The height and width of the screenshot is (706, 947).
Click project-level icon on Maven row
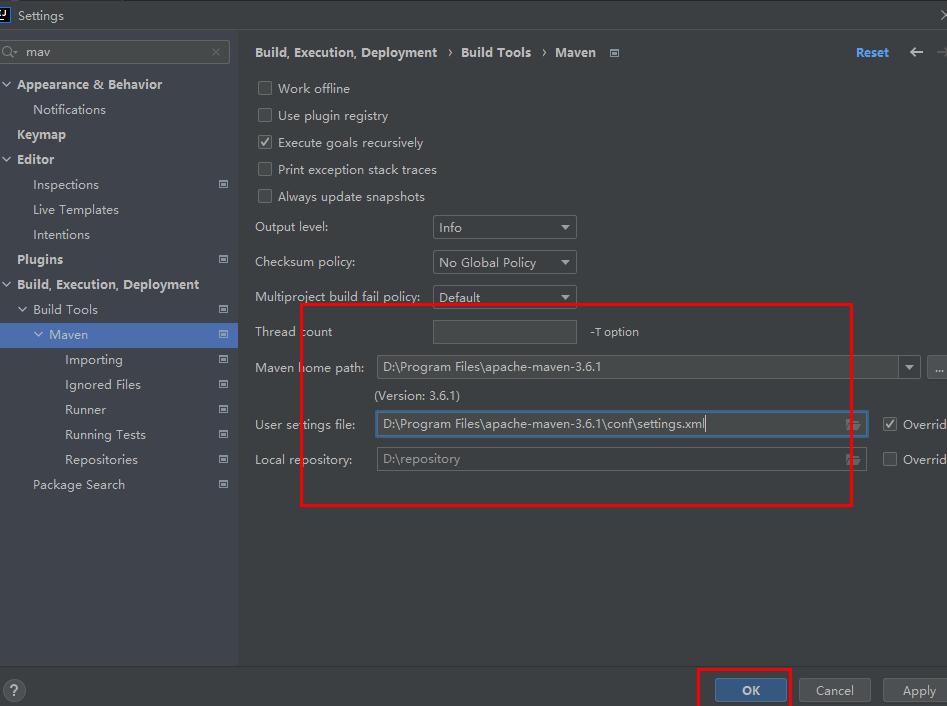[223, 334]
